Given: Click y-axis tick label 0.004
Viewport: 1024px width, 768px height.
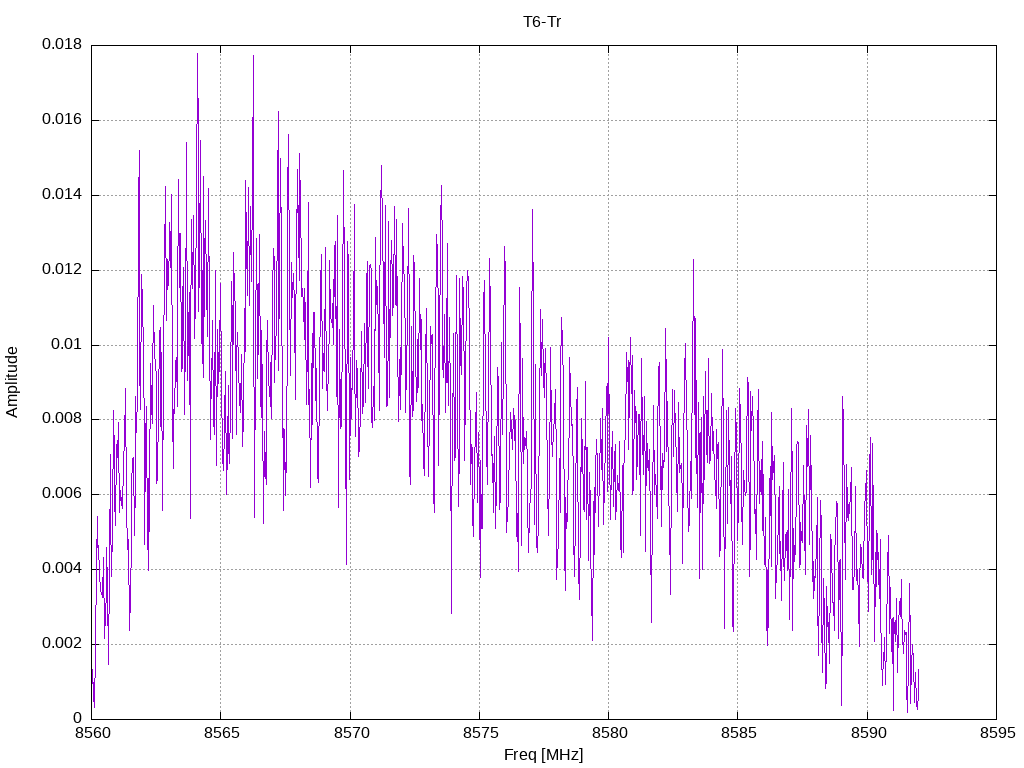Looking at the screenshot, I should (x=62, y=568).
